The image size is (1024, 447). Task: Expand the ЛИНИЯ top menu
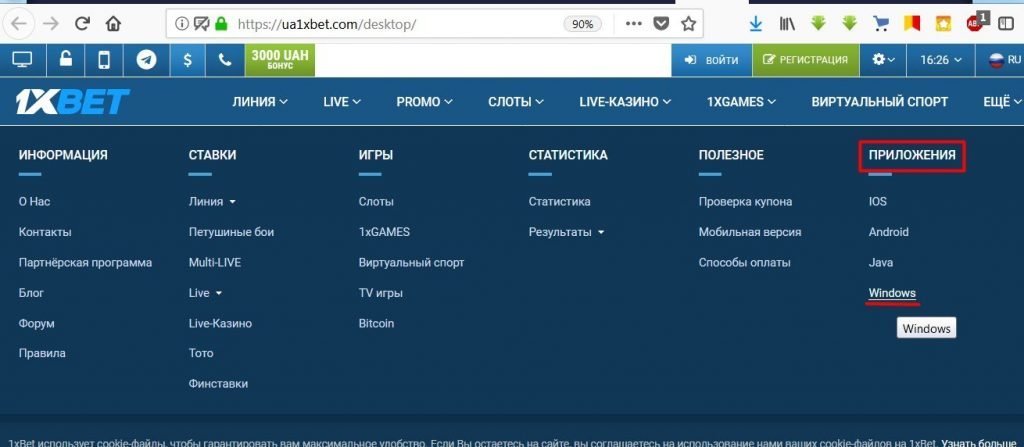click(x=260, y=102)
